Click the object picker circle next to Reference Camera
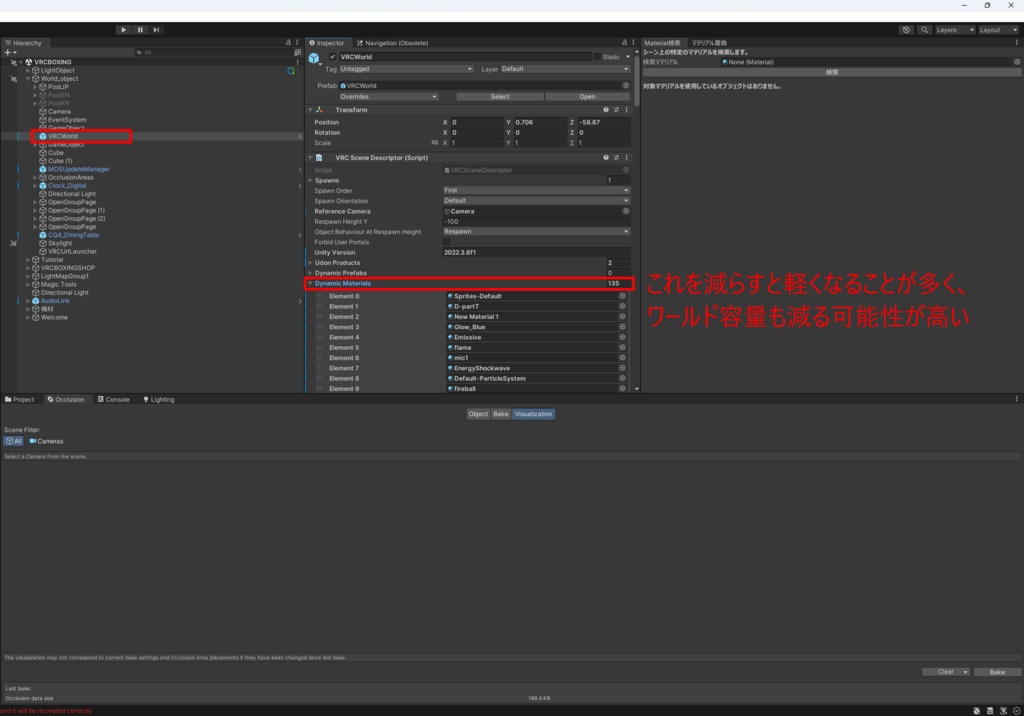The image size is (1024, 716). point(627,211)
